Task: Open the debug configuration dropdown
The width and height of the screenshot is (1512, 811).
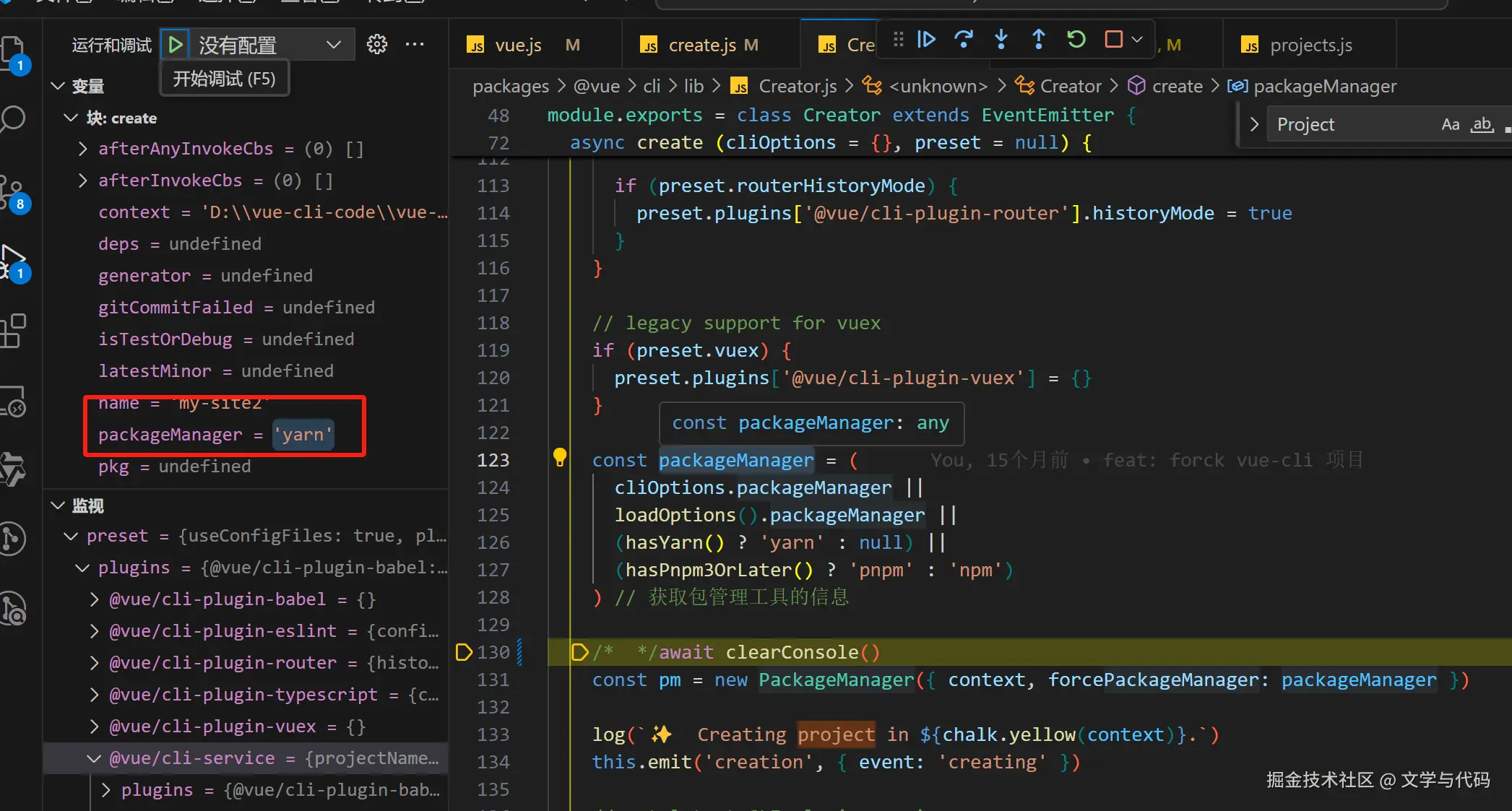Action: point(333,45)
